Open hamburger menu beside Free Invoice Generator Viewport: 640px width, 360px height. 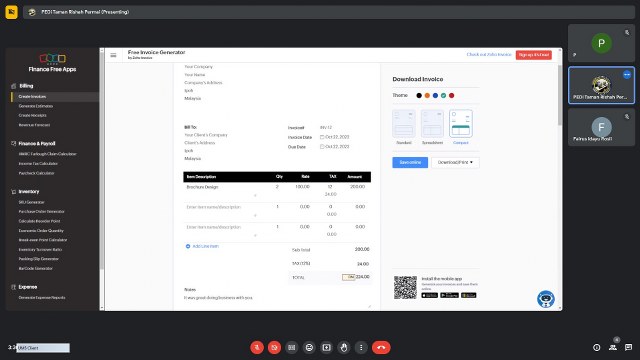(113, 55)
